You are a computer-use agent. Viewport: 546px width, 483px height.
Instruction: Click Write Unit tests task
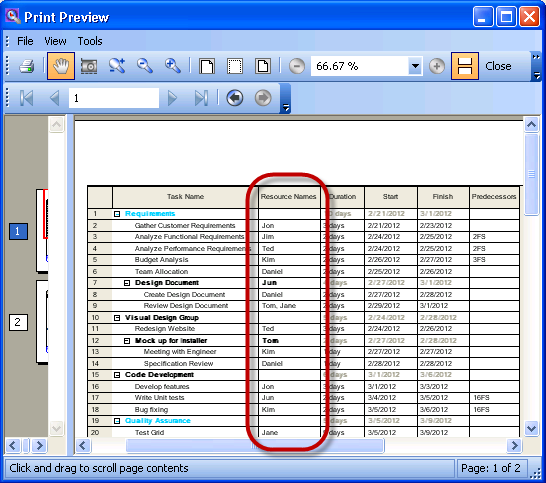click(159, 398)
